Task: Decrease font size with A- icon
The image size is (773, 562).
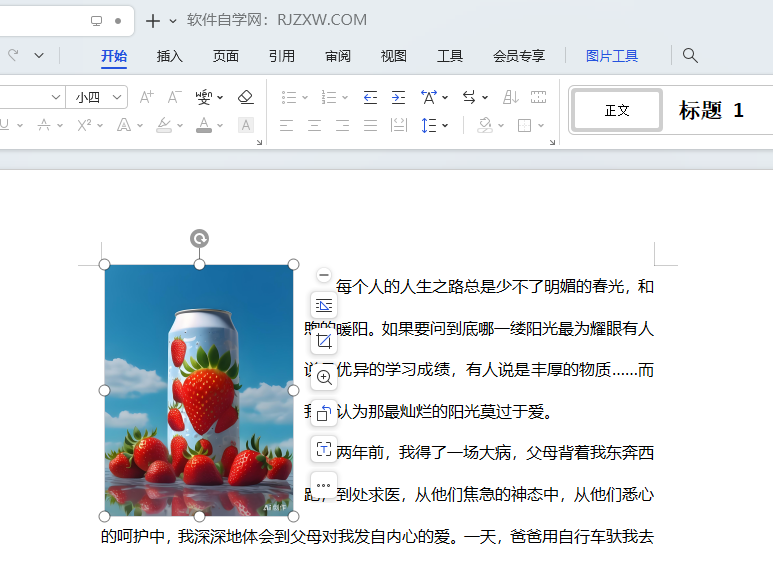Action: [174, 97]
